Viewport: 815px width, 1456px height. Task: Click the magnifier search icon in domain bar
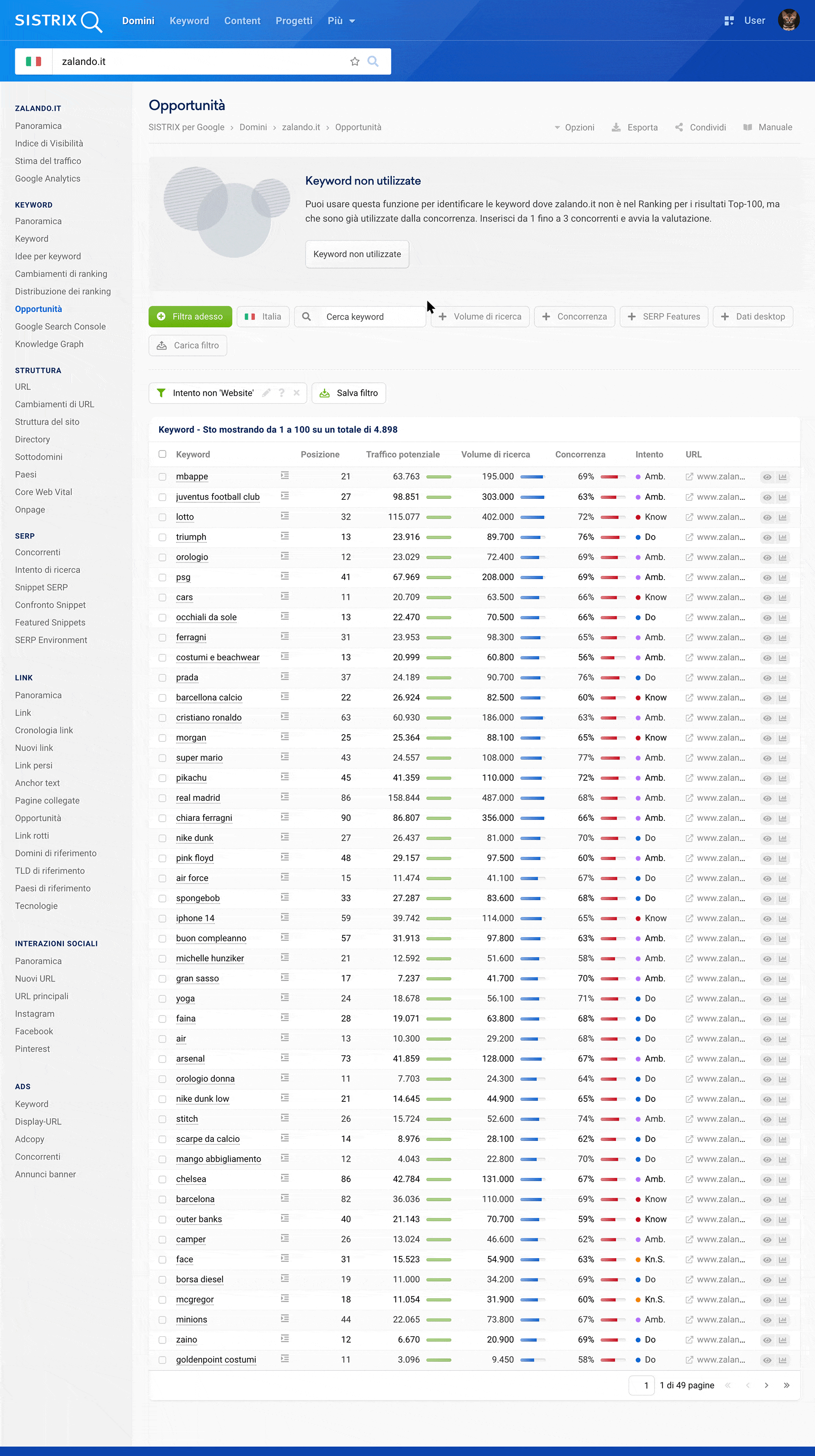pyautogui.click(x=373, y=61)
